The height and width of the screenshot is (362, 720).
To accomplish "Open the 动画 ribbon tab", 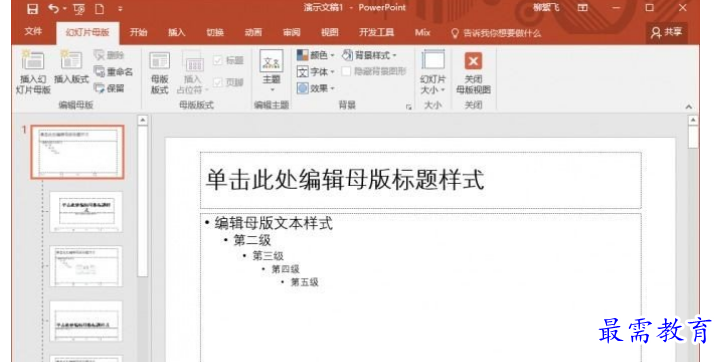I will [253, 32].
